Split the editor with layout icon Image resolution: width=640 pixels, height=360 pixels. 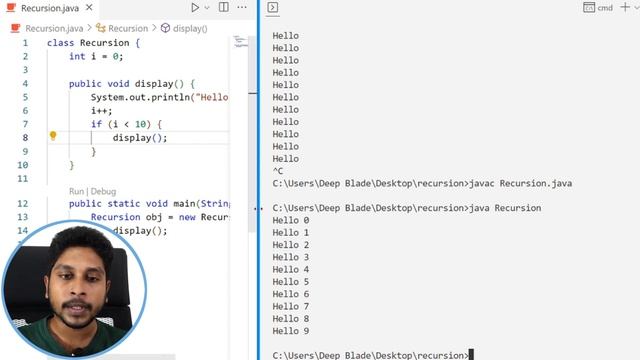pyautogui.click(x=224, y=7)
